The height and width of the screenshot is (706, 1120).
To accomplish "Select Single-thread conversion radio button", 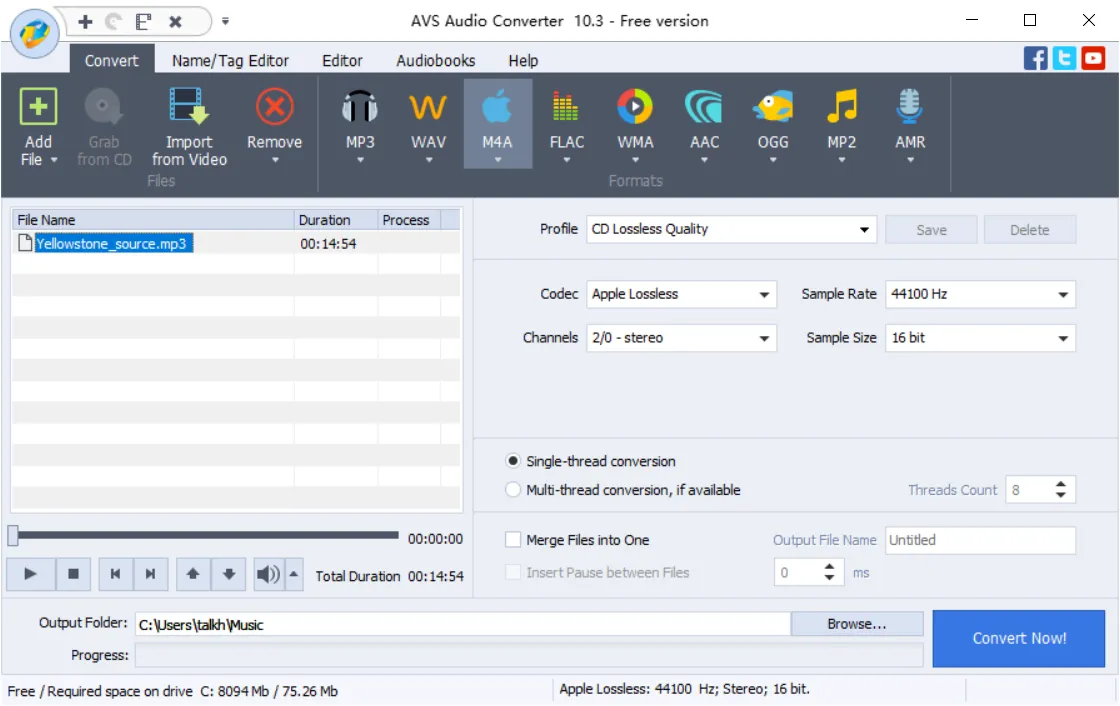I will 514,461.
